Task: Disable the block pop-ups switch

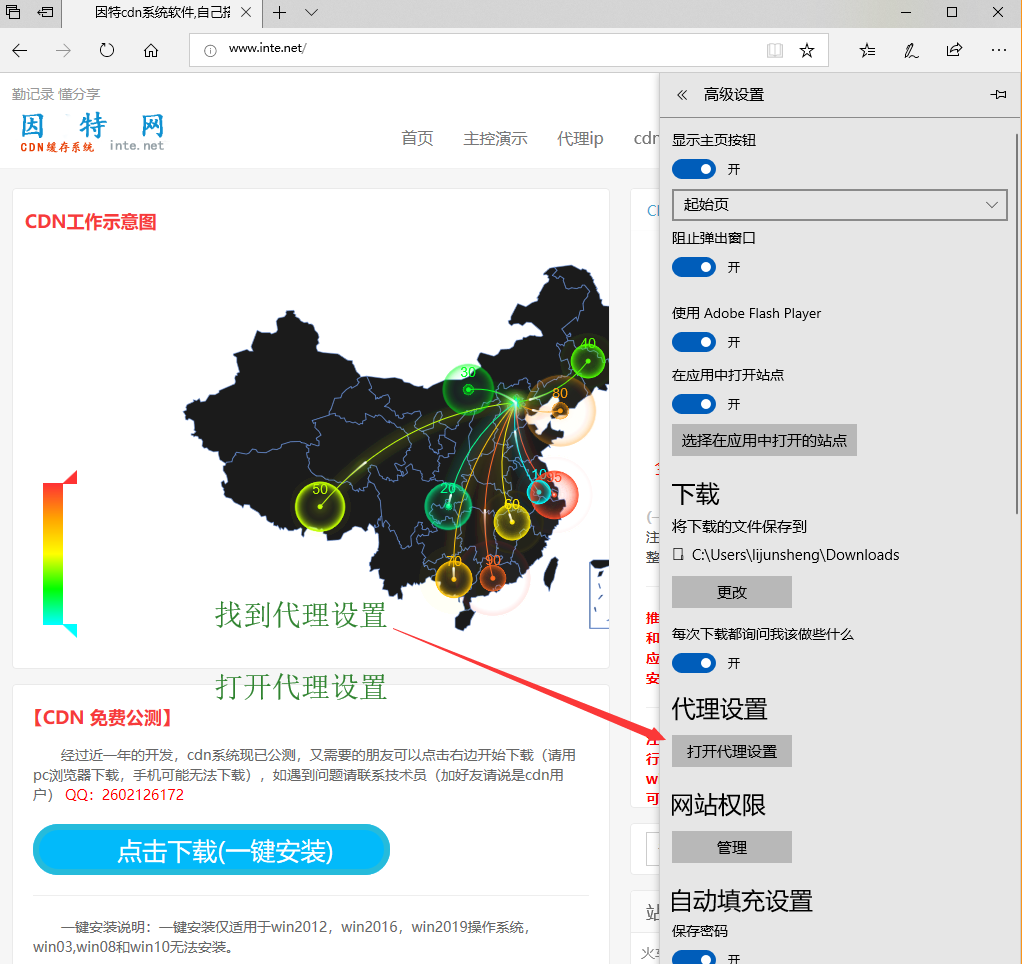Action: pyautogui.click(x=693, y=267)
